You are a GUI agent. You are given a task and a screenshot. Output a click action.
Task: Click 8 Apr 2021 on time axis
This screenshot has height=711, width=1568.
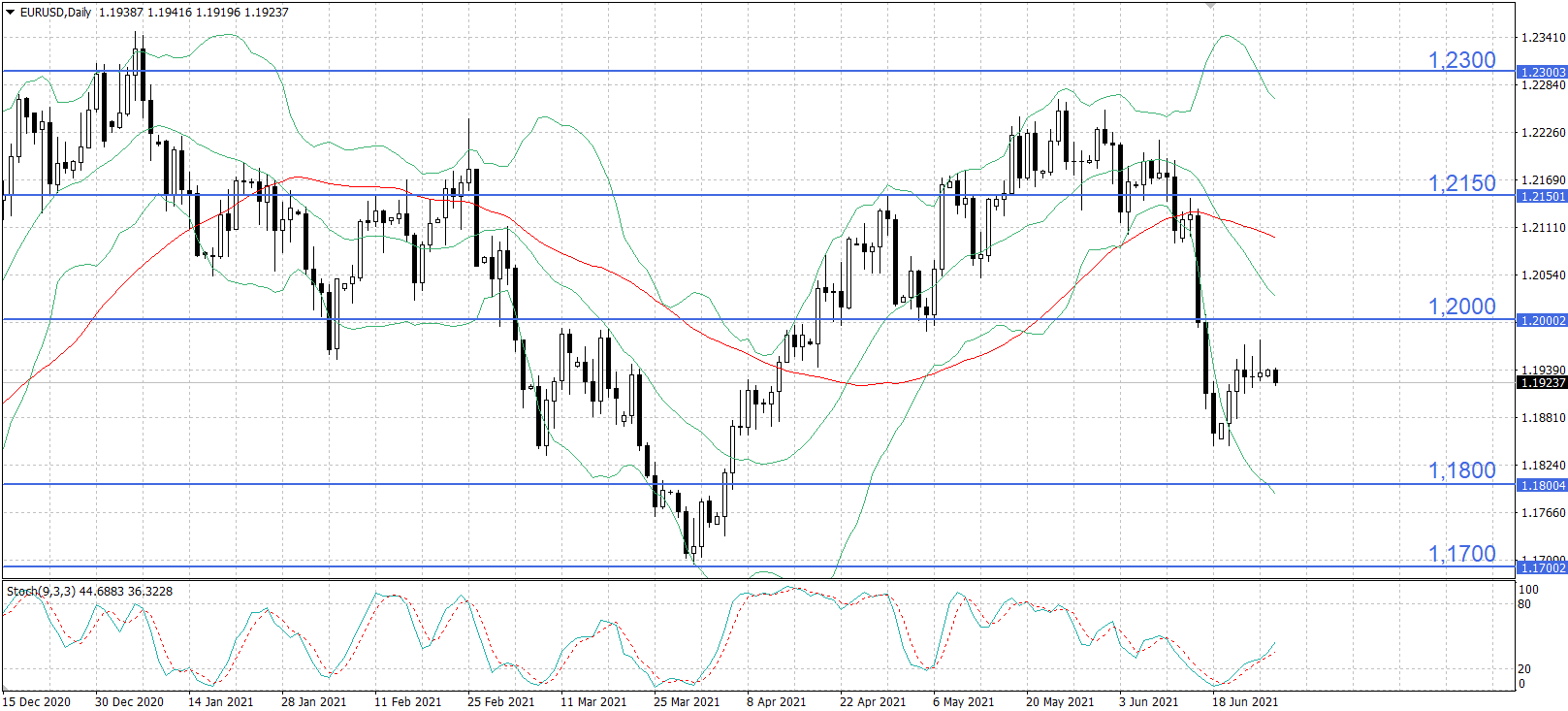[777, 702]
